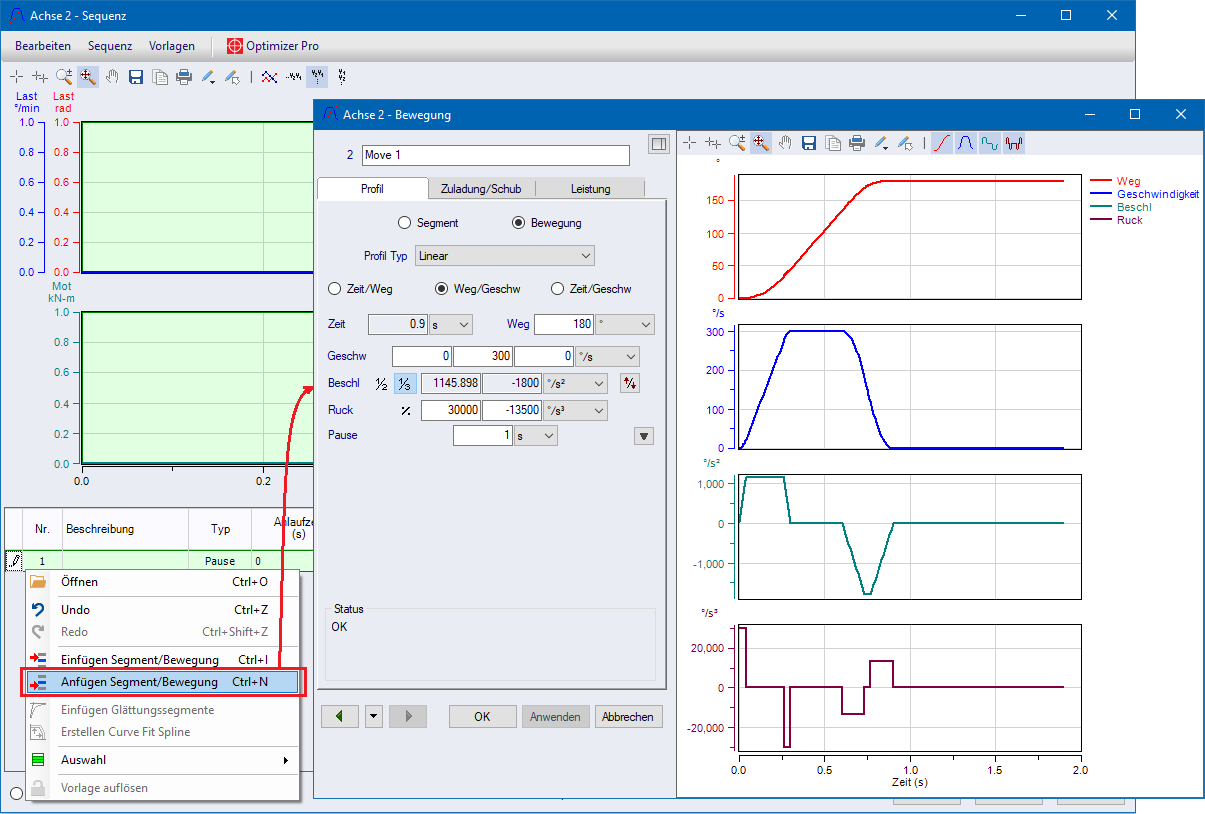Switch to the Zuladung/Schub tab
This screenshot has height=814, width=1205.
click(481, 189)
